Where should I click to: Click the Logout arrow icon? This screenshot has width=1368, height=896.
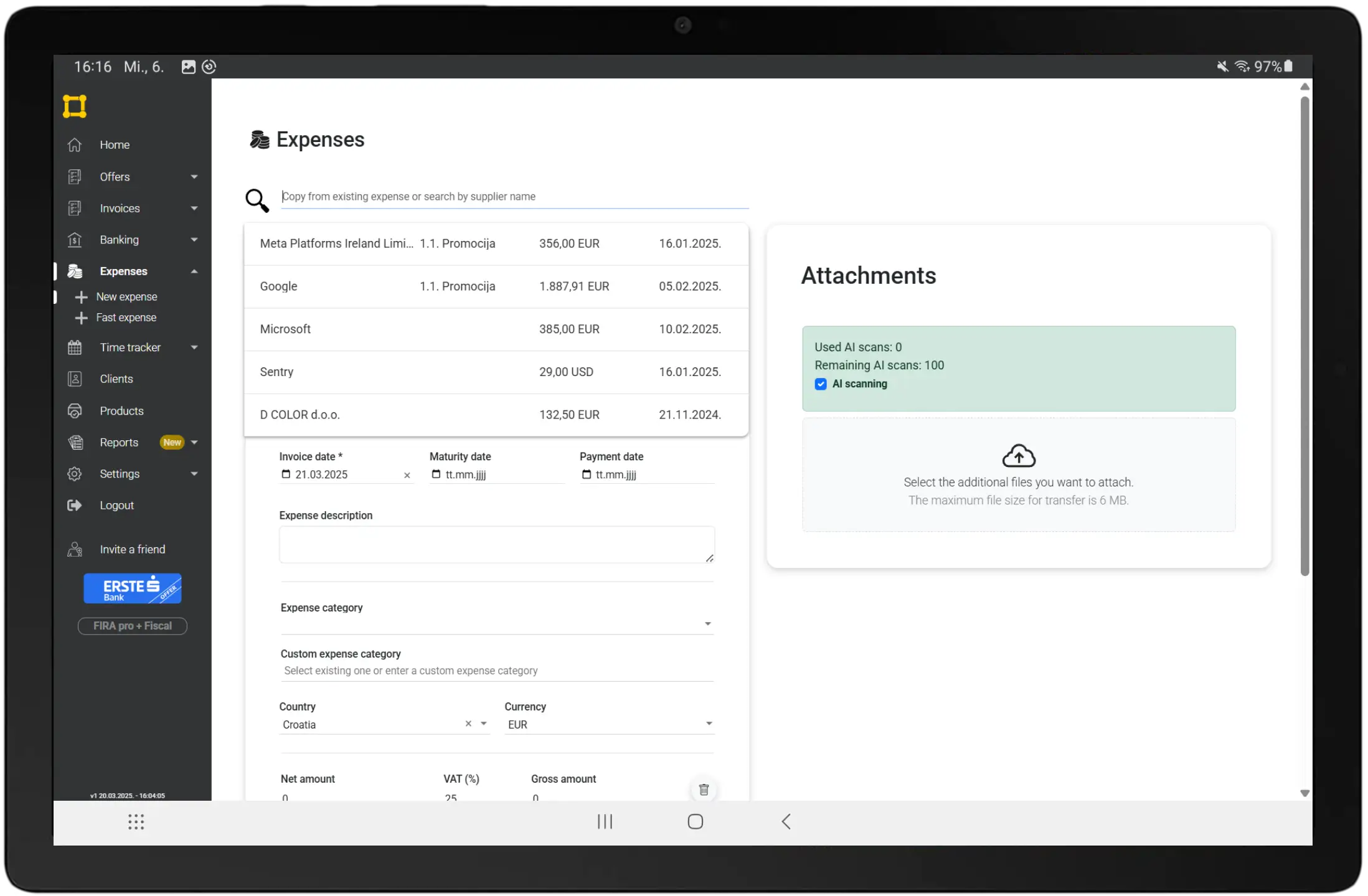click(x=75, y=506)
